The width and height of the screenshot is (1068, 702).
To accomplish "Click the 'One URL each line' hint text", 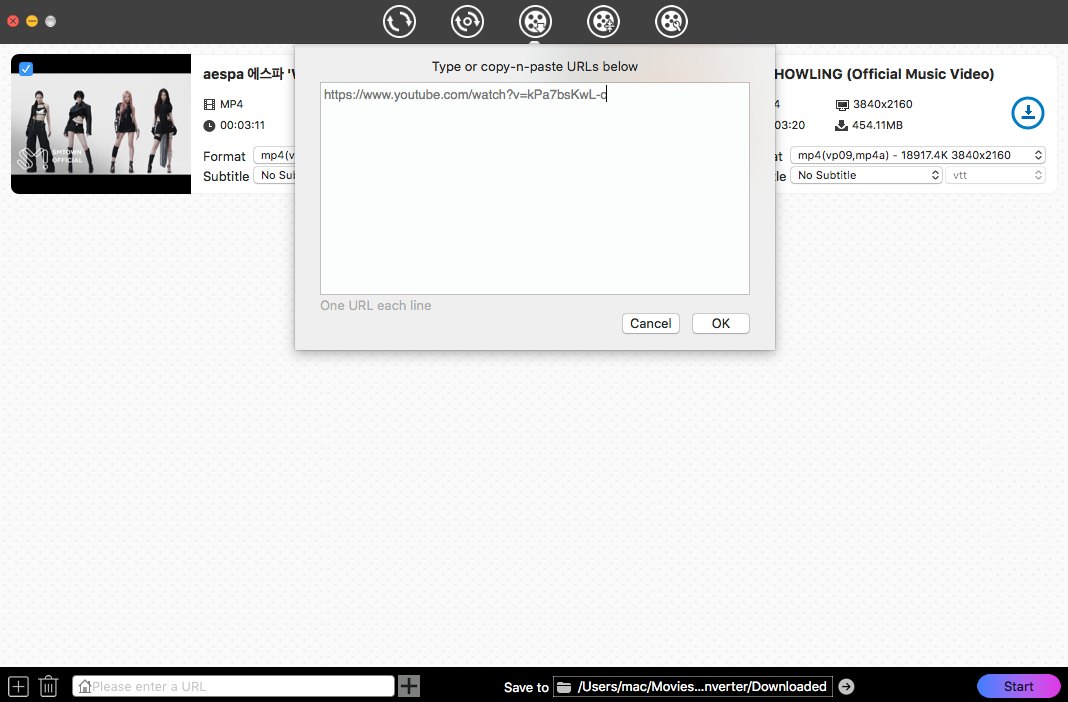I will click(x=375, y=306).
